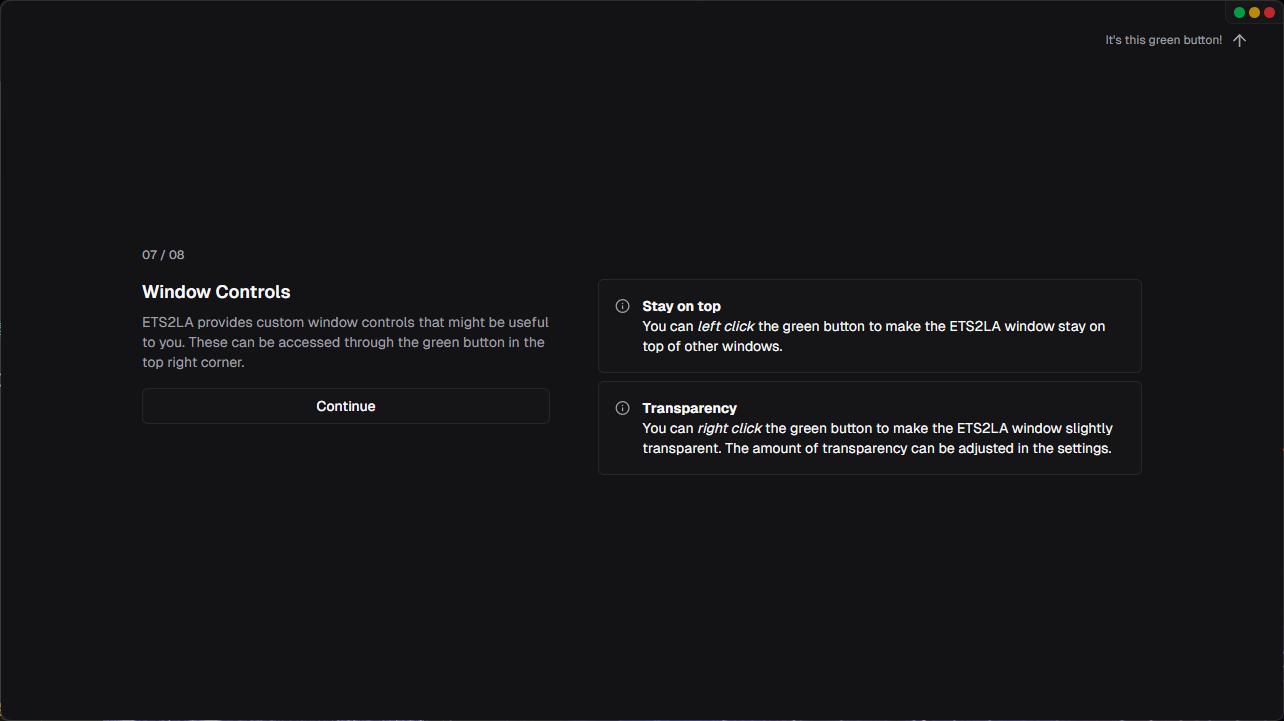Click the italic "left click" text
The image size is (1284, 721).
coord(726,326)
